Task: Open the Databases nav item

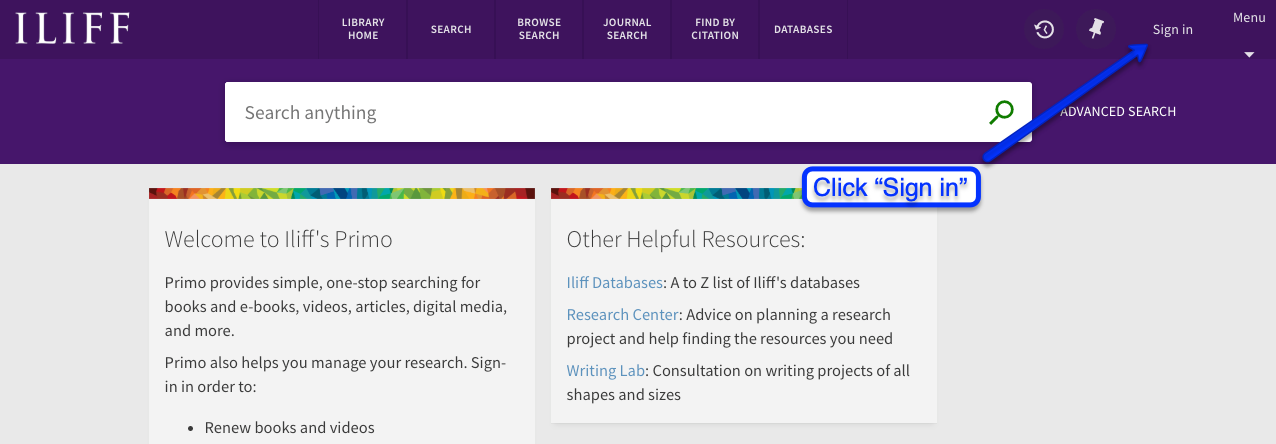Action: tap(803, 29)
